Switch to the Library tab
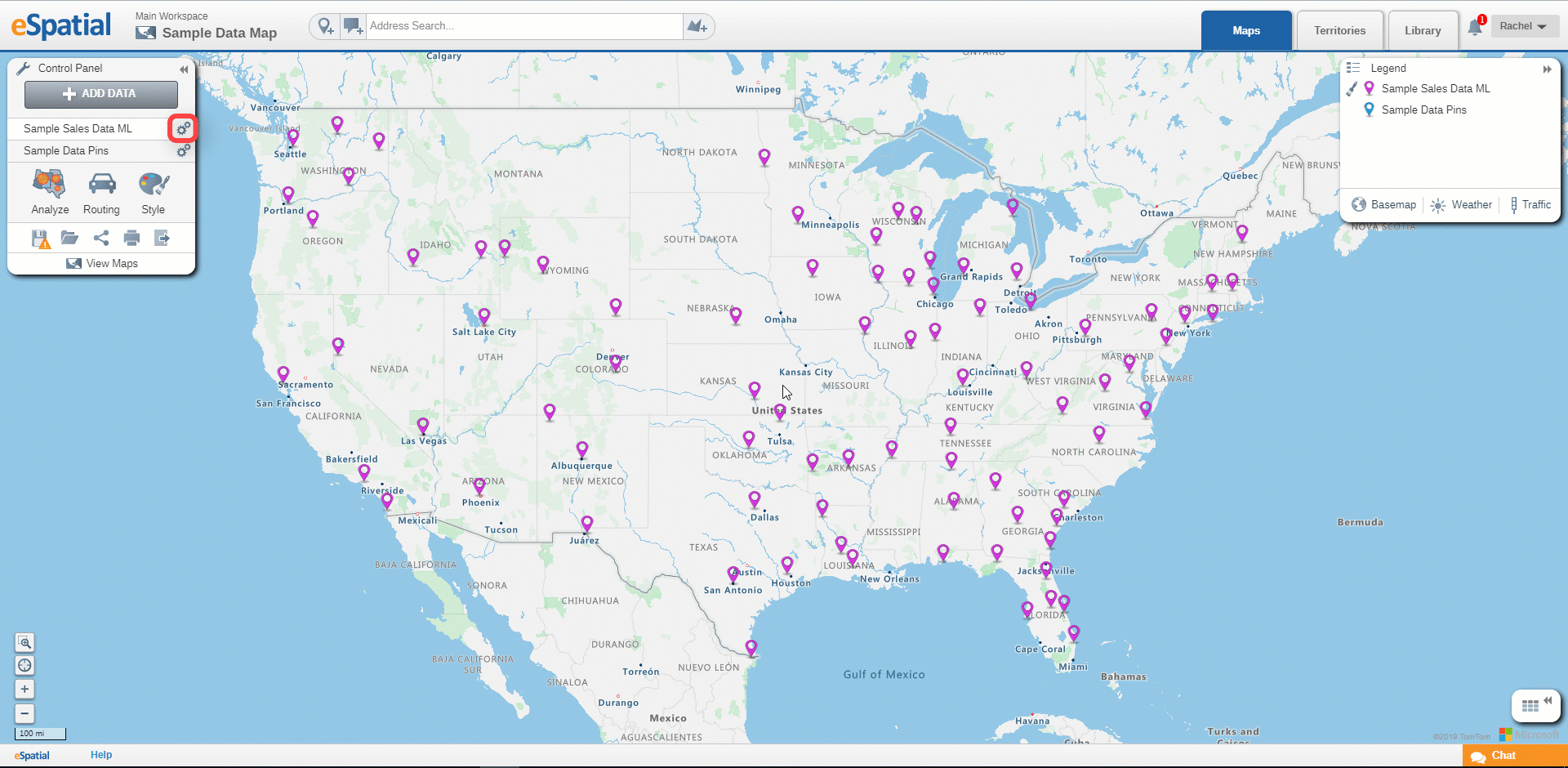Viewport: 1568px width, 768px height. click(x=1423, y=30)
